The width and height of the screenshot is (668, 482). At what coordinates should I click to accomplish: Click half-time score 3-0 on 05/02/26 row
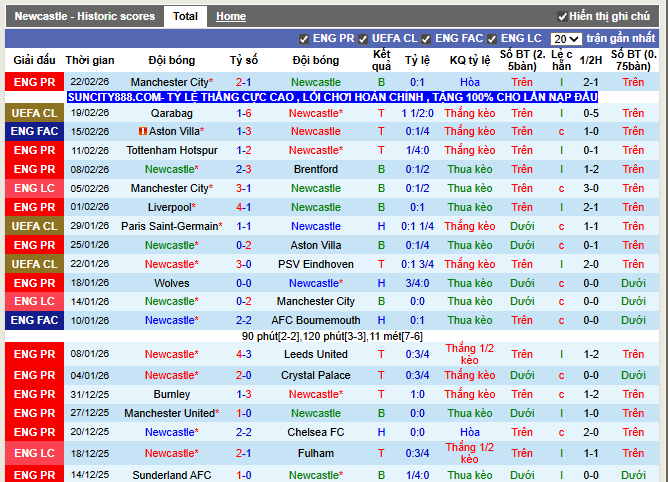(591, 188)
